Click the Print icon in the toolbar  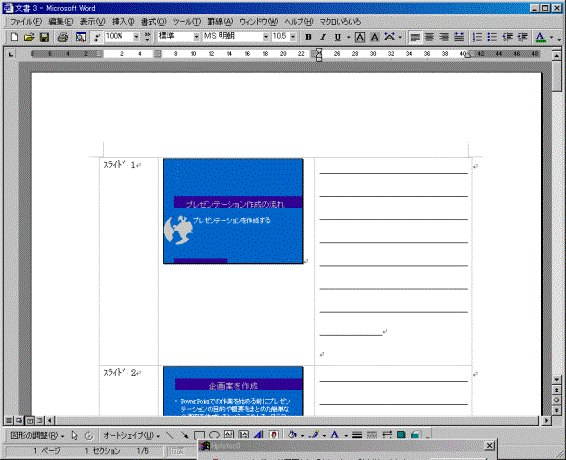click(63, 37)
